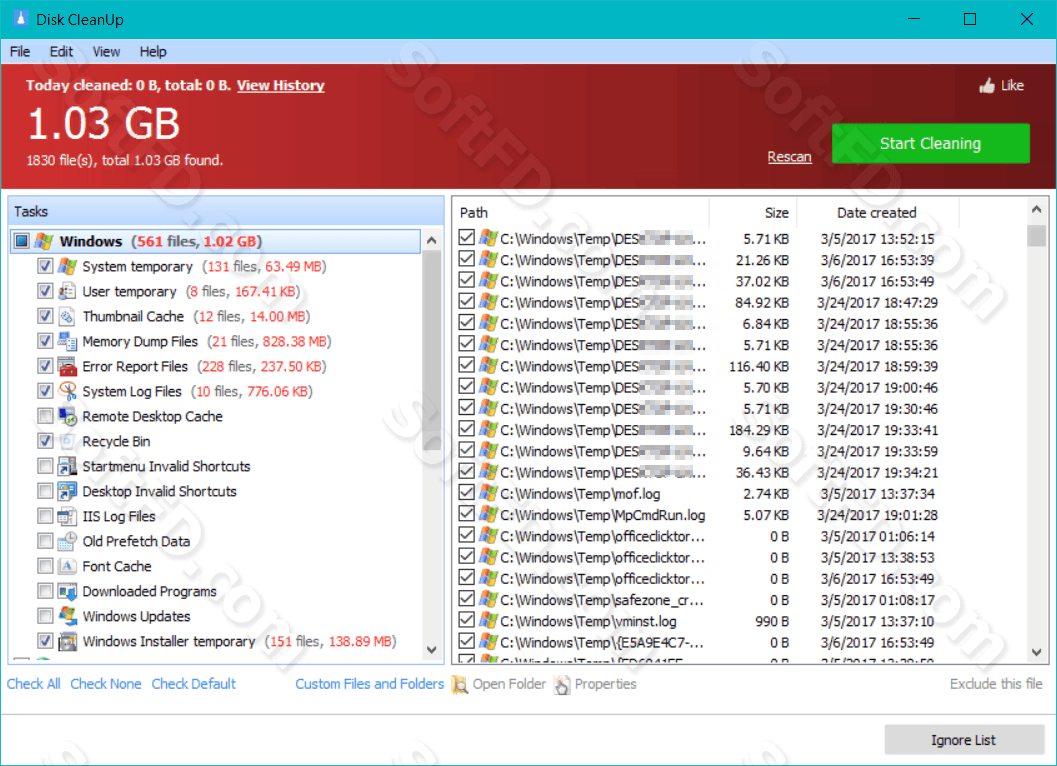Click the Tasks list scroll-down arrow
Image resolution: width=1057 pixels, height=766 pixels.
click(x=432, y=650)
